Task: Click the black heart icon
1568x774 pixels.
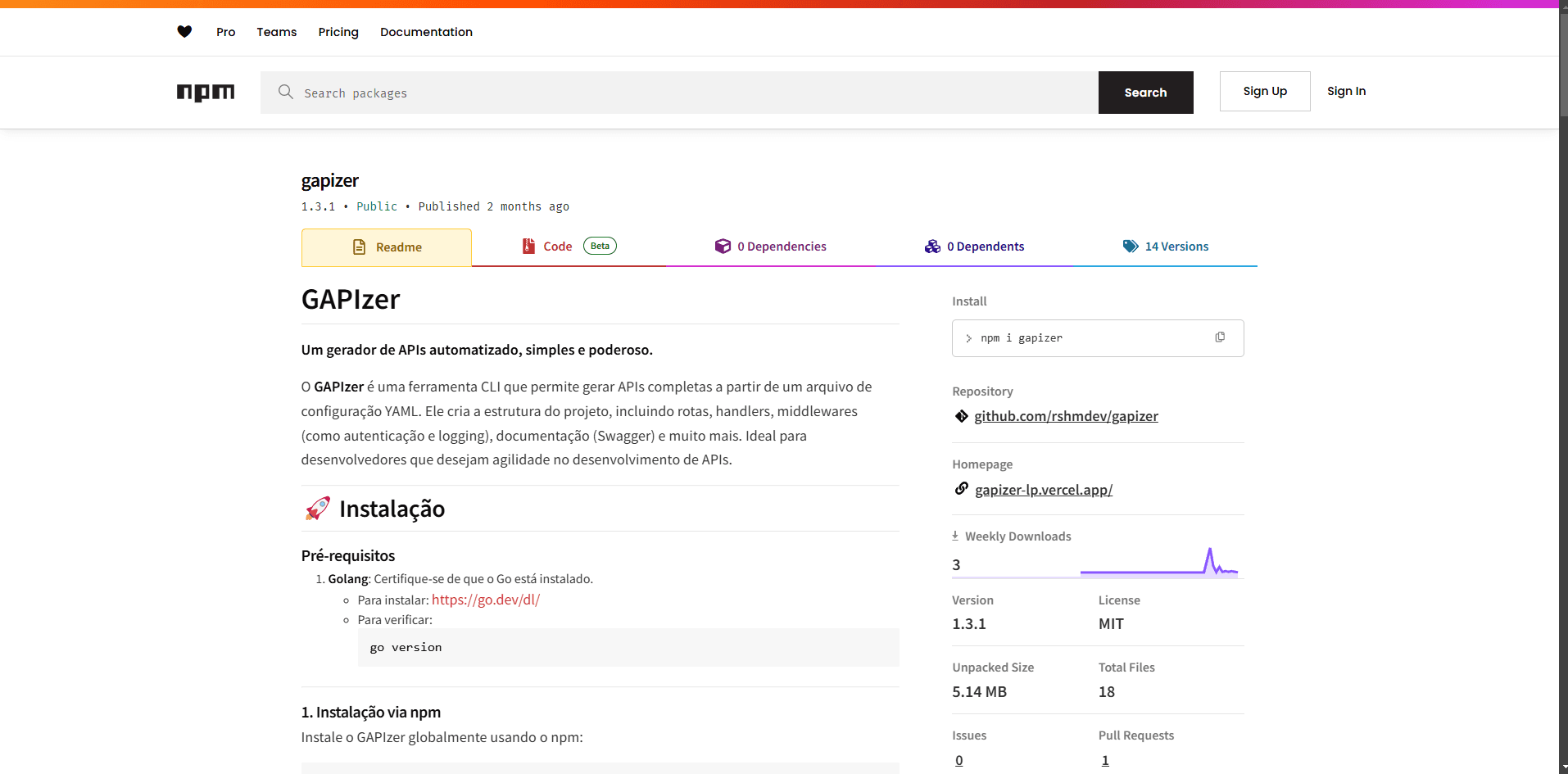Action: click(x=184, y=31)
